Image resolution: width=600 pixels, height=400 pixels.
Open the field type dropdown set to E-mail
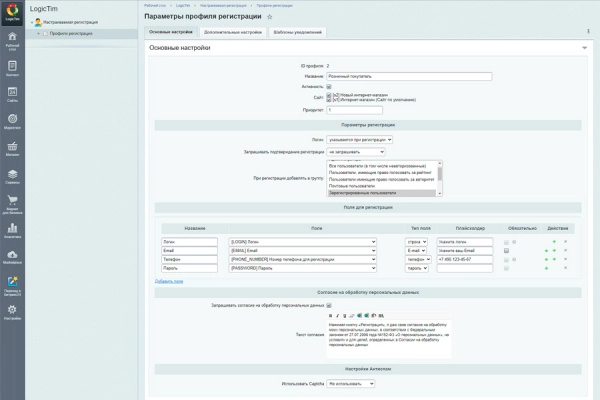(x=416, y=251)
